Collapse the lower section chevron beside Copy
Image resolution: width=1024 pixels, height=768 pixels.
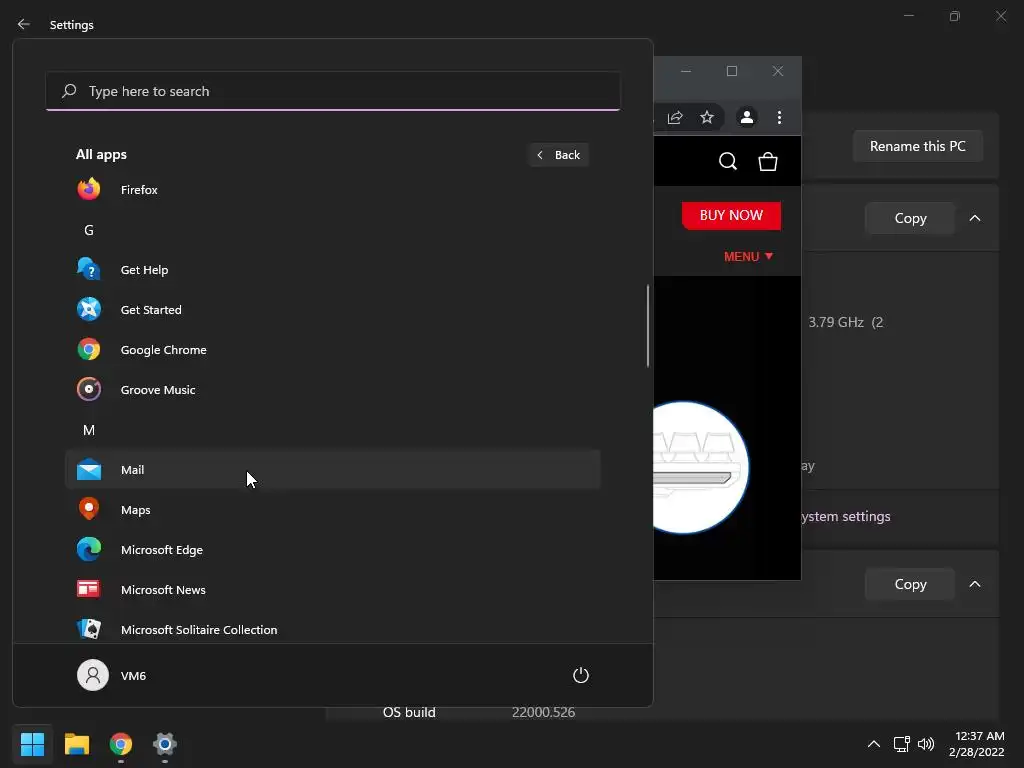pyautogui.click(x=975, y=584)
